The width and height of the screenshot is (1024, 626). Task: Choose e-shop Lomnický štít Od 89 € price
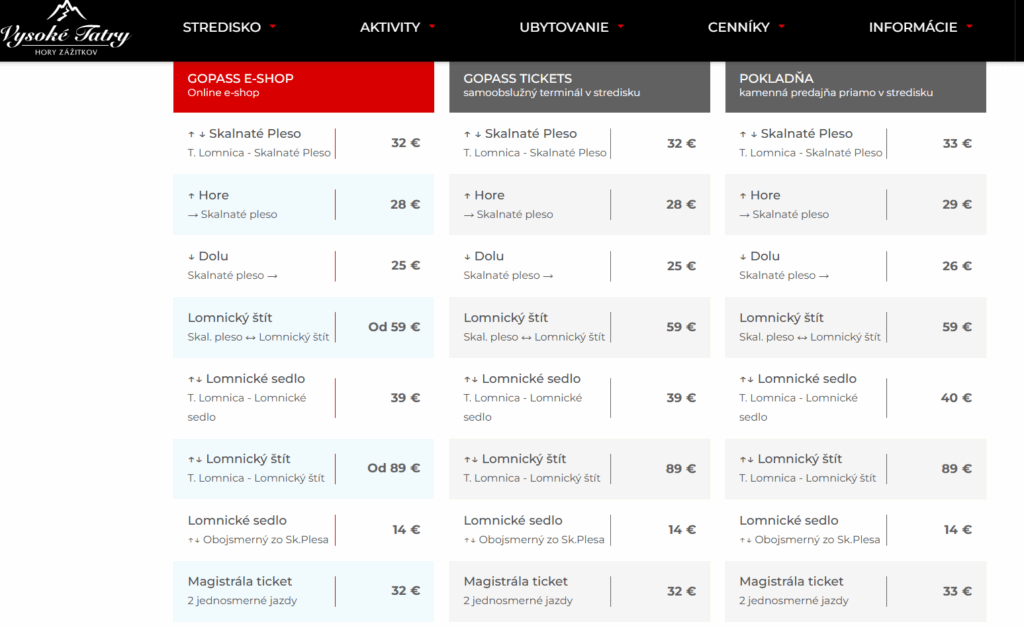click(x=393, y=468)
